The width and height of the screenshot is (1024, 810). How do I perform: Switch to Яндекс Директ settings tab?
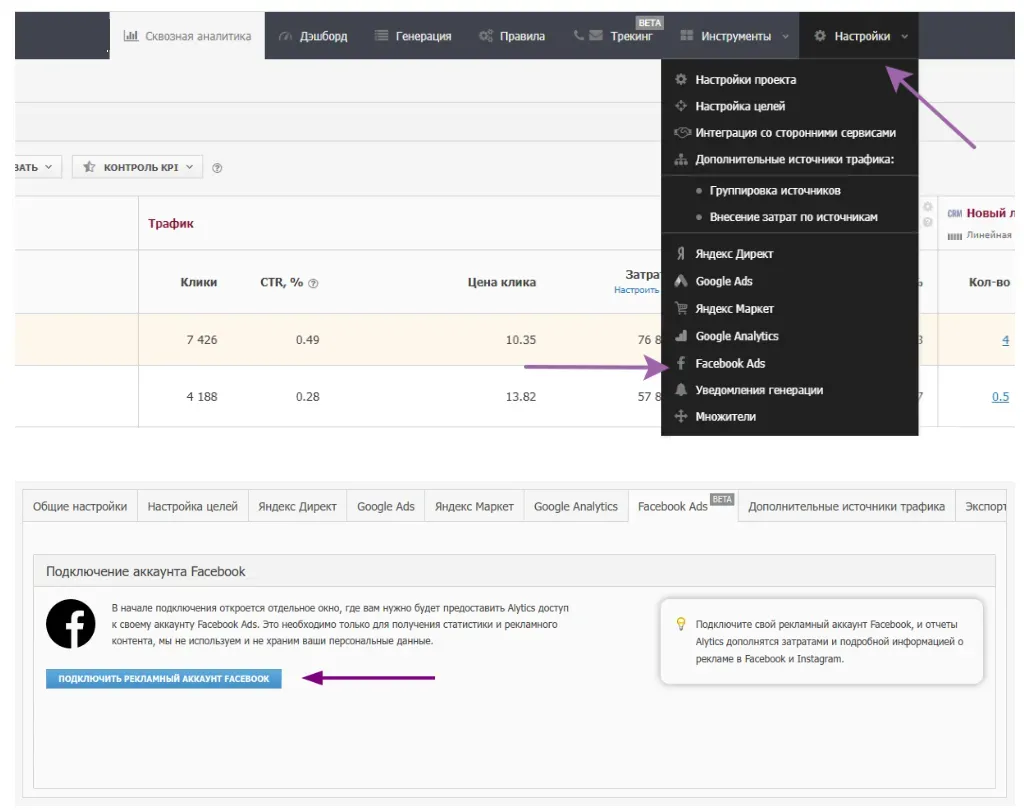click(x=297, y=506)
